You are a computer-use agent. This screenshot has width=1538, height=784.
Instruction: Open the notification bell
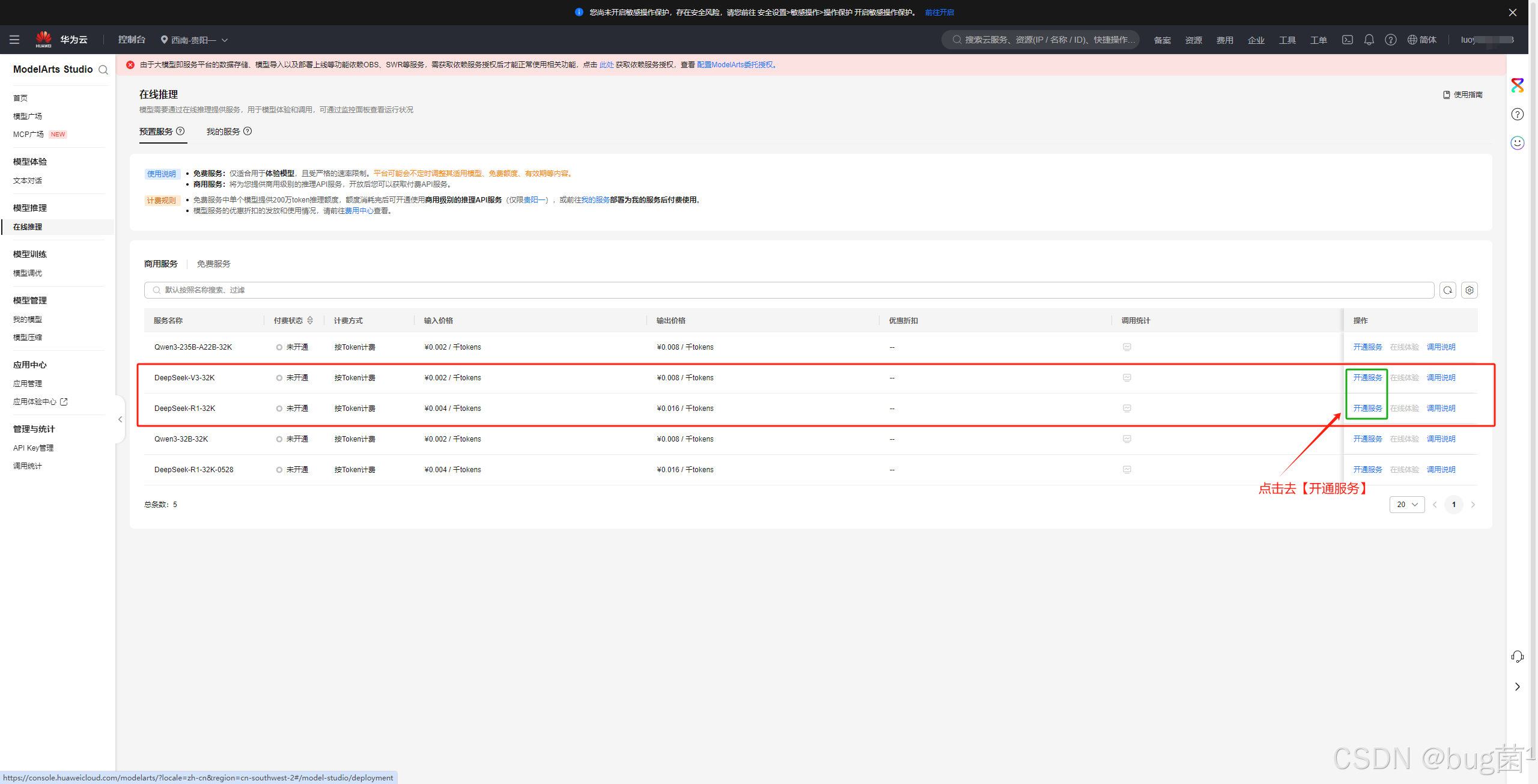point(1369,40)
